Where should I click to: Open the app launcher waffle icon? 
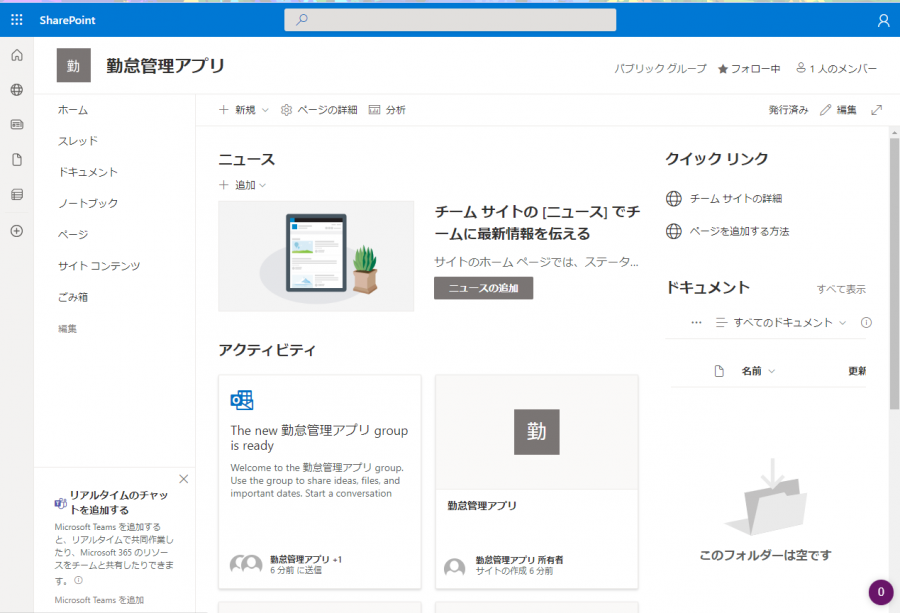point(16,20)
